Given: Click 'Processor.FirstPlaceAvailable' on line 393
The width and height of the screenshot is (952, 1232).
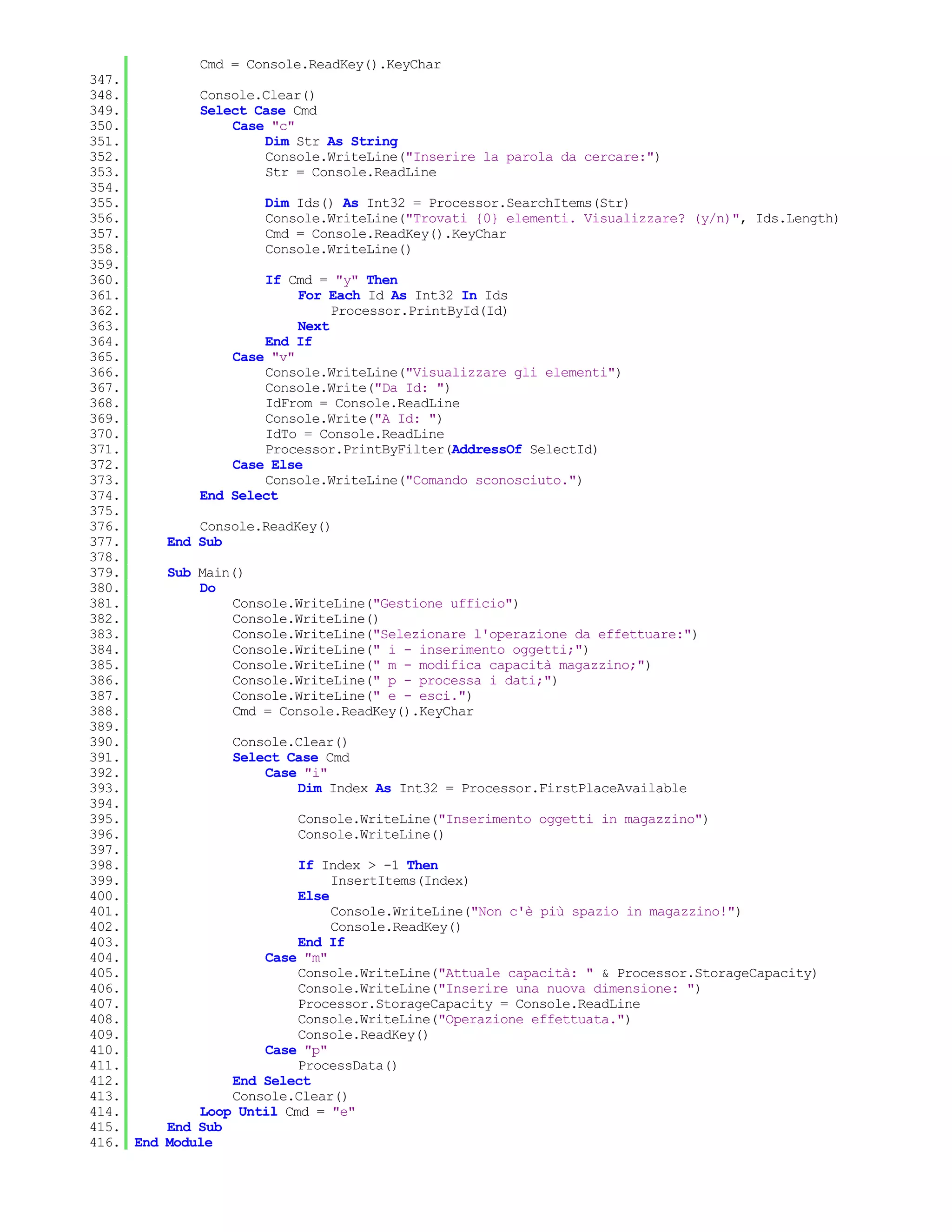Looking at the screenshot, I should point(574,788).
